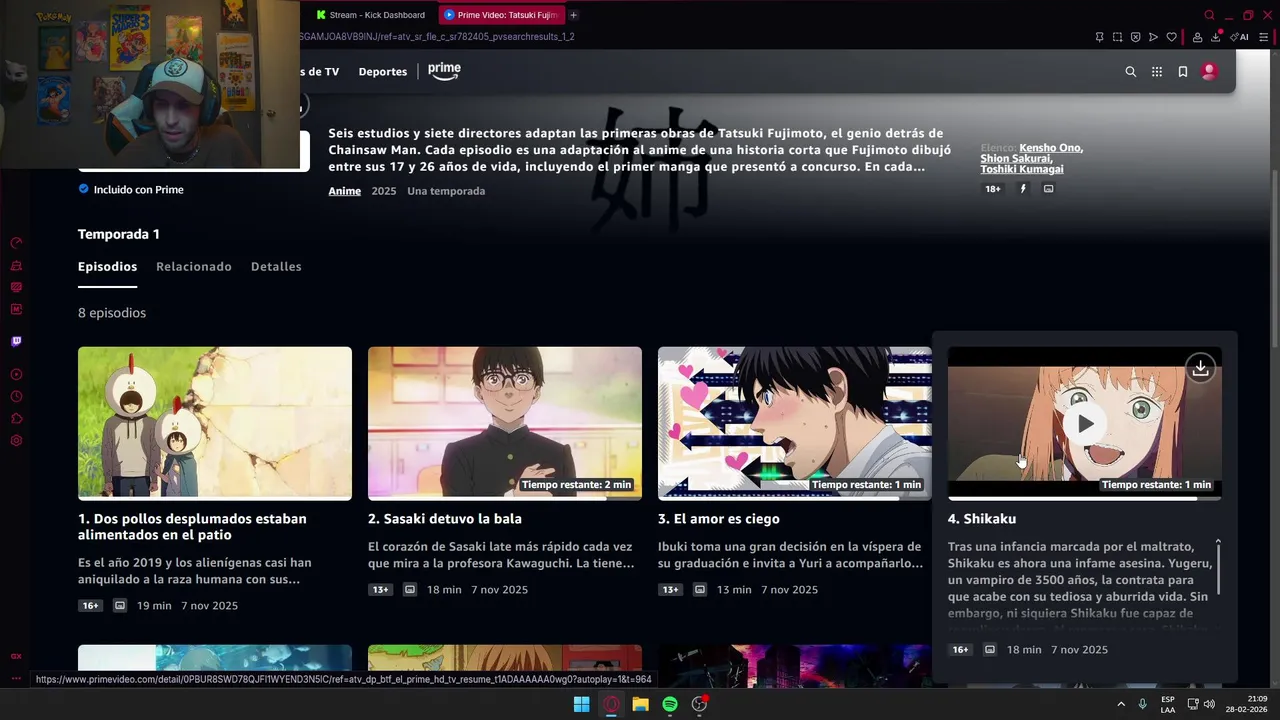This screenshot has width=1280, height=720.
Task: Click the Sasaki episode progress bar
Action: (505, 498)
